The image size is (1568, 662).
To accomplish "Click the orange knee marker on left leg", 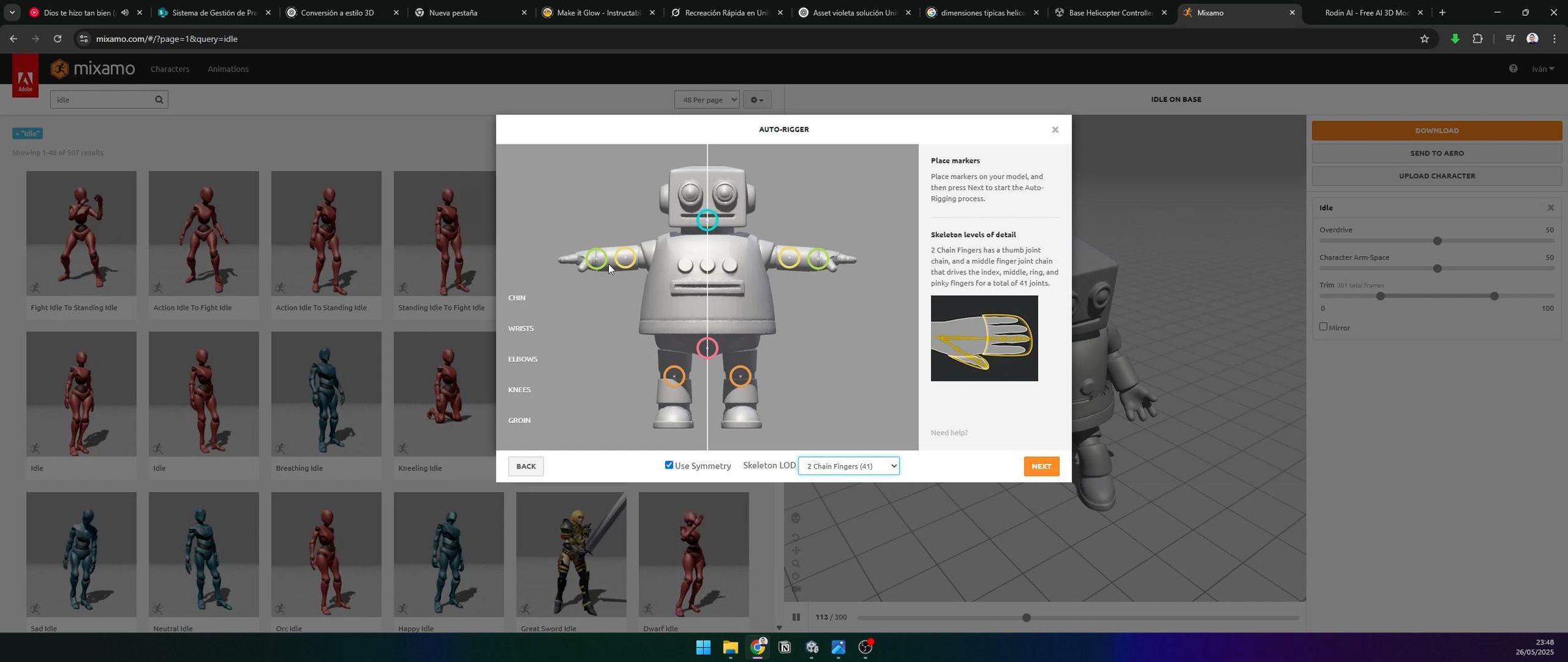I will click(674, 376).
